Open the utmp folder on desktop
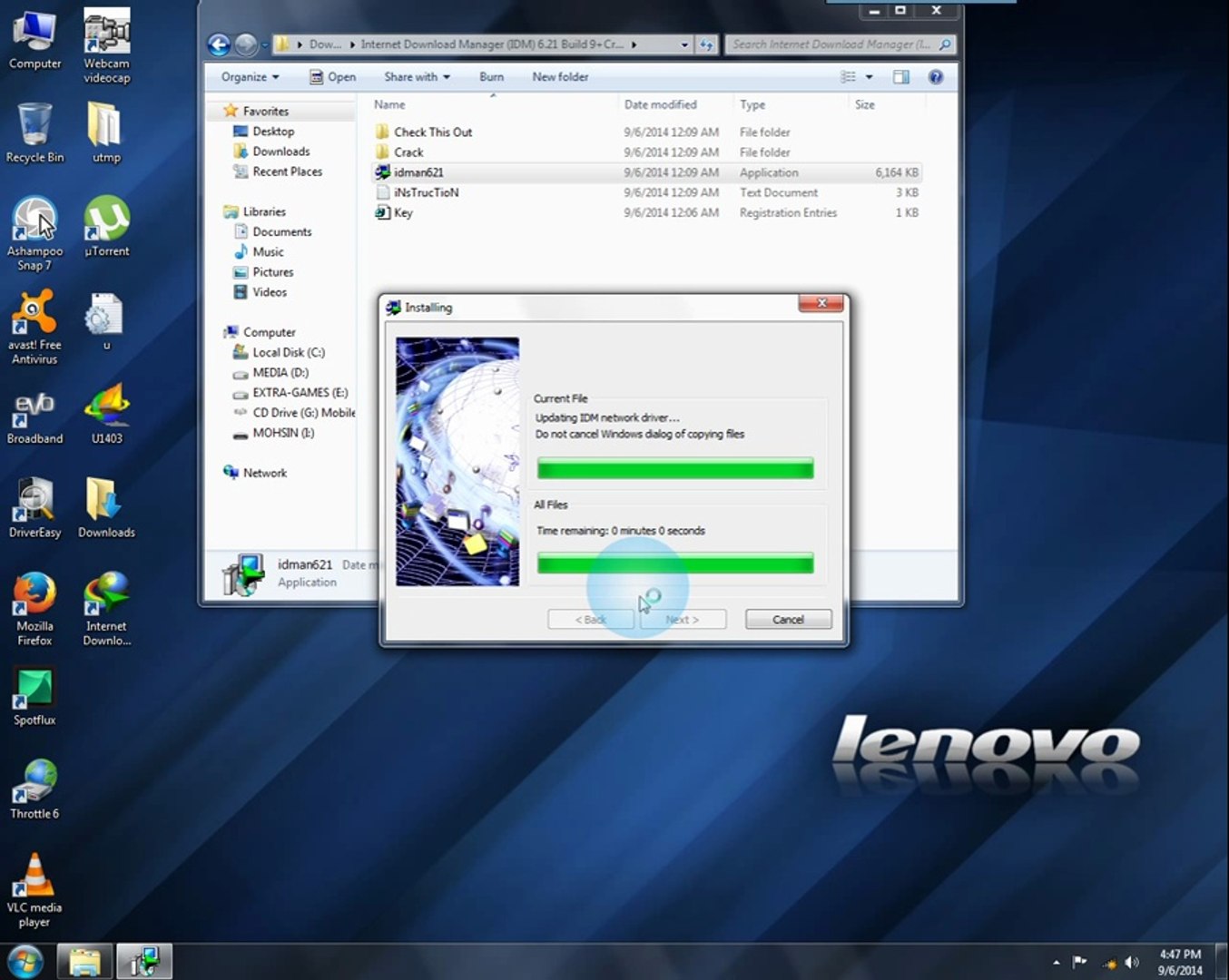 click(106, 132)
